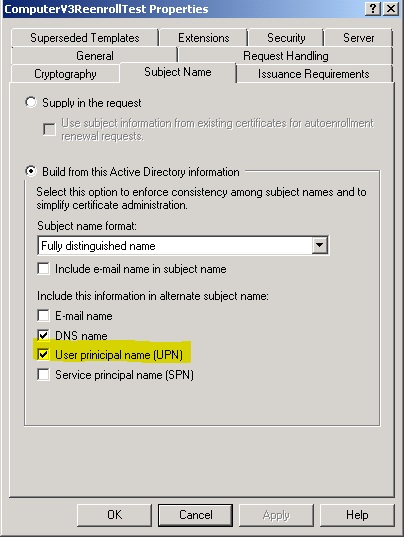Click the OK button
This screenshot has height=538, width=405.
point(114,515)
